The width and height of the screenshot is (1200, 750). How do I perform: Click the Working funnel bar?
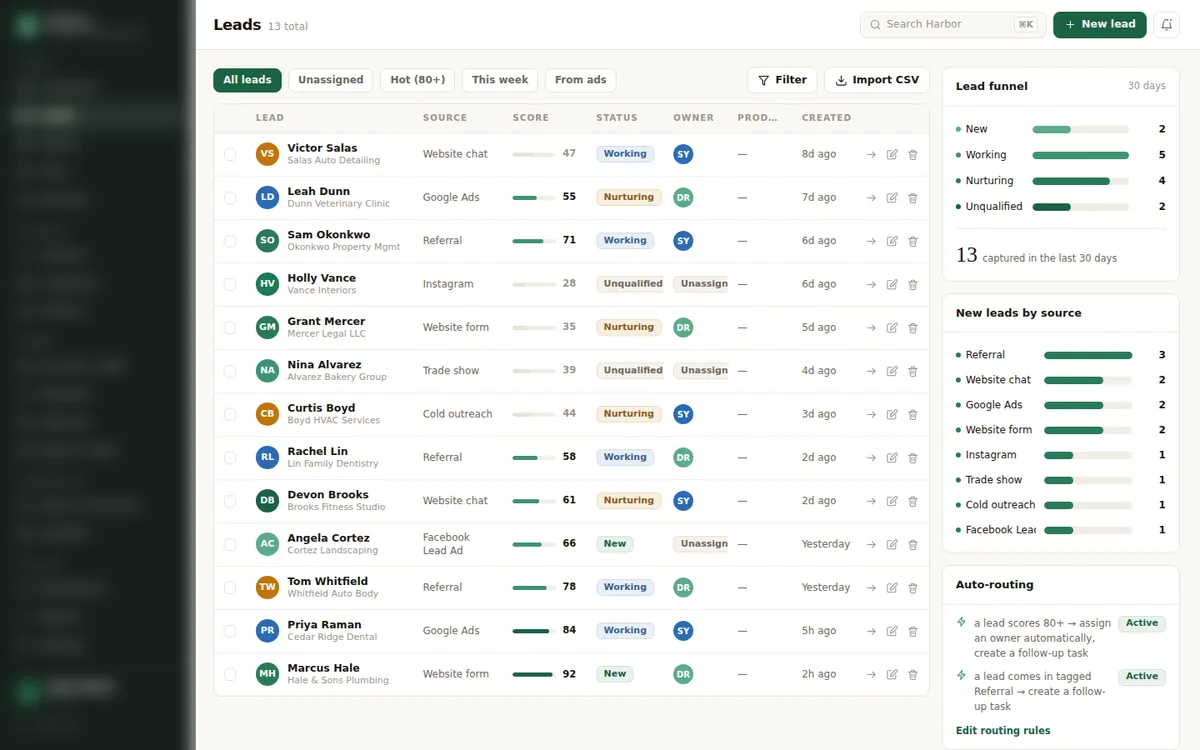point(1081,155)
